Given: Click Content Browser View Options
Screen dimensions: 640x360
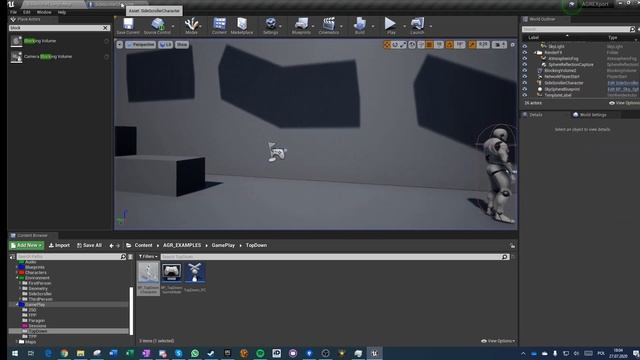Looking at the screenshot, I should coord(498,341).
